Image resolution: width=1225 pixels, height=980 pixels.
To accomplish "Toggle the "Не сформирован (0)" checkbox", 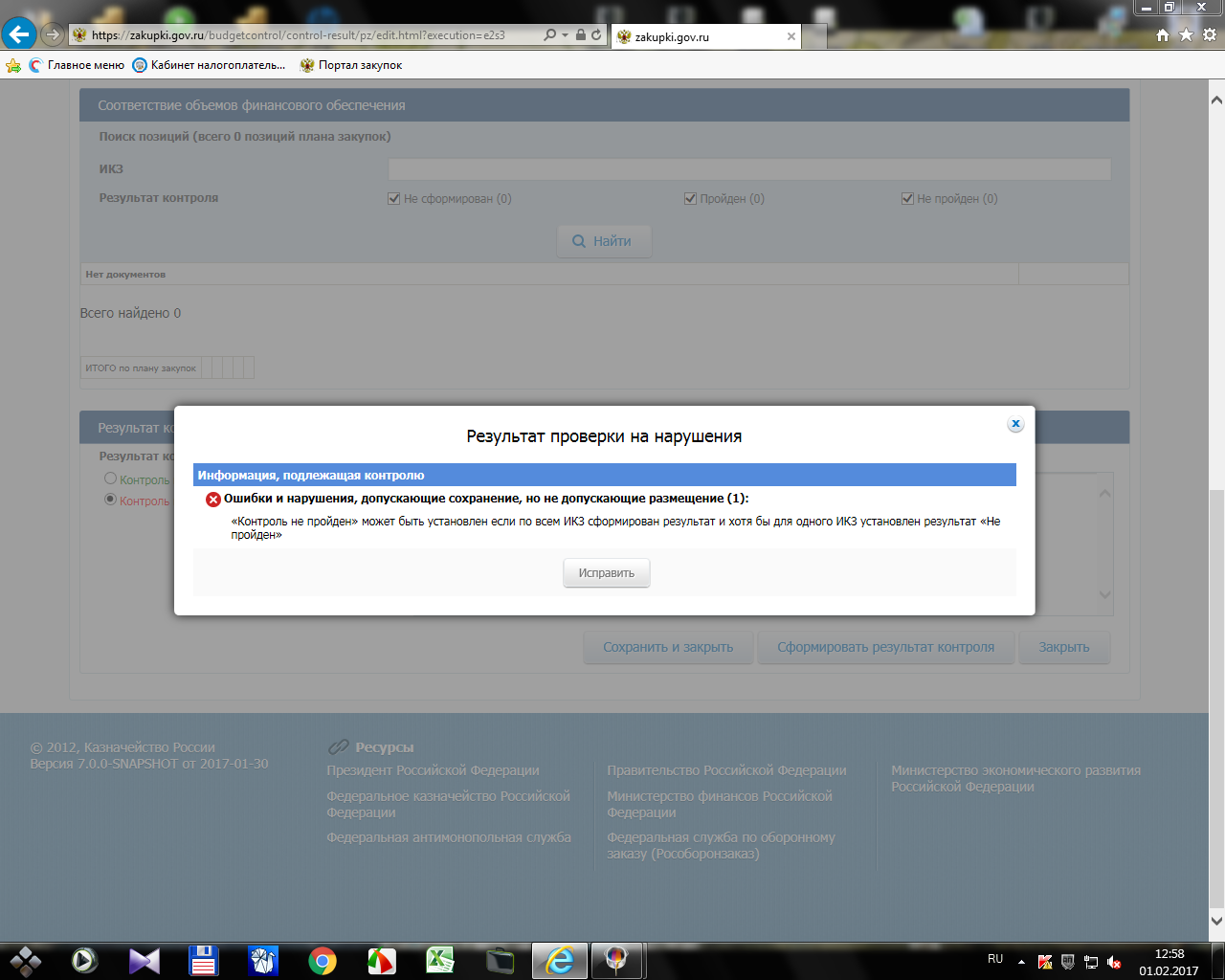I will pyautogui.click(x=393, y=199).
